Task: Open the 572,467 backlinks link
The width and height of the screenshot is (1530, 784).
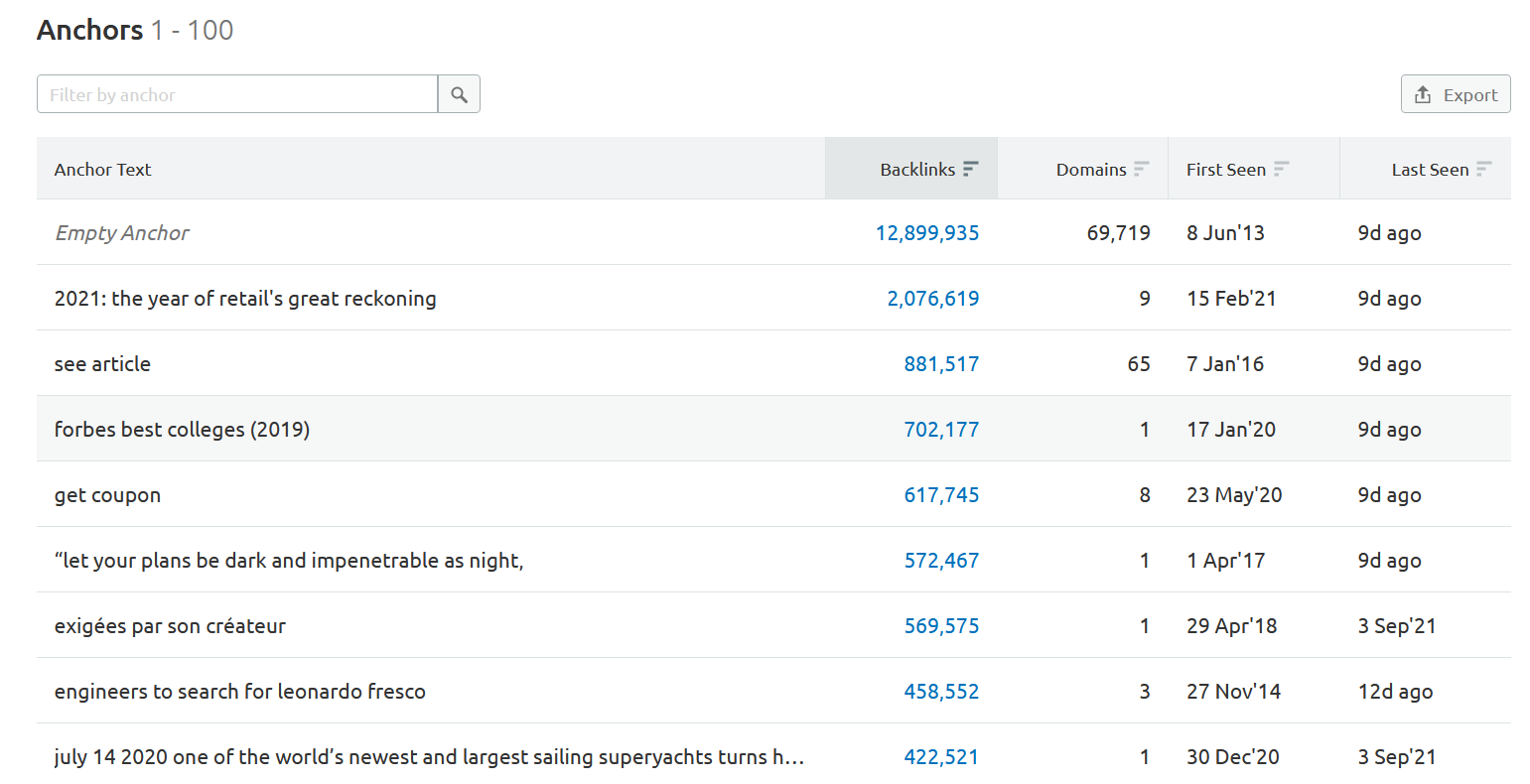Action: pyautogui.click(x=940, y=561)
